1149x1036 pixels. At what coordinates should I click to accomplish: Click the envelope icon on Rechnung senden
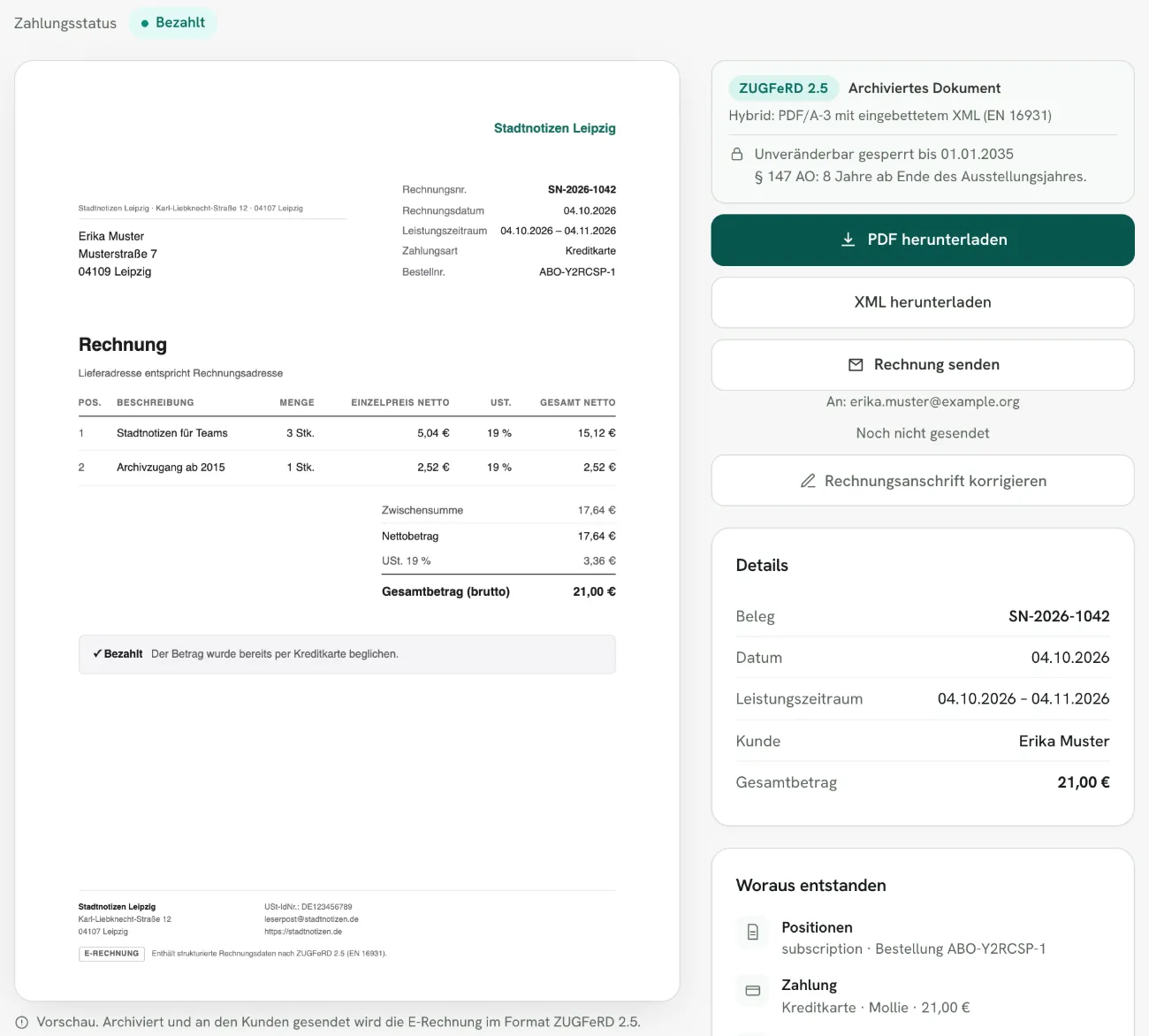[856, 365]
